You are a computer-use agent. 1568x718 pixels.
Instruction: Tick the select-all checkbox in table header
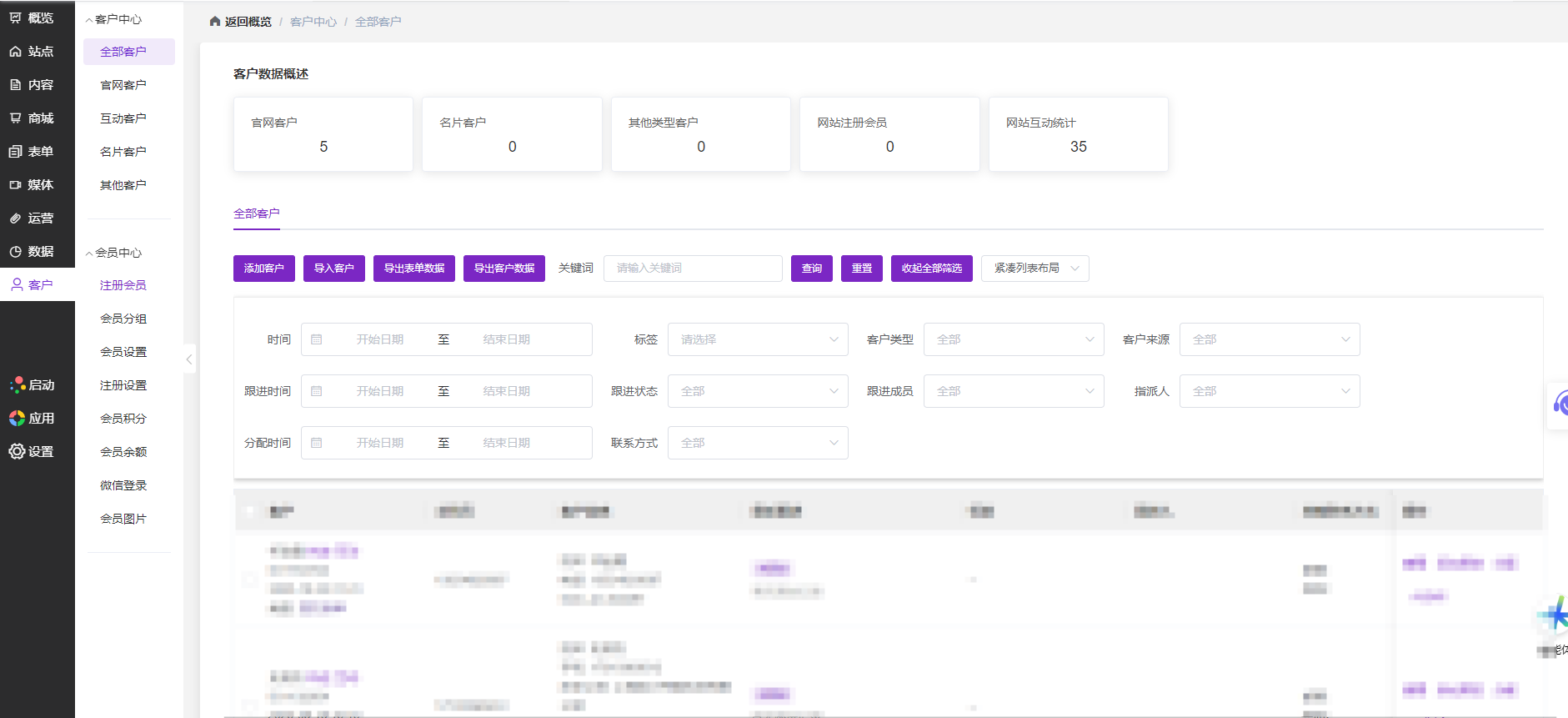pyautogui.click(x=249, y=511)
